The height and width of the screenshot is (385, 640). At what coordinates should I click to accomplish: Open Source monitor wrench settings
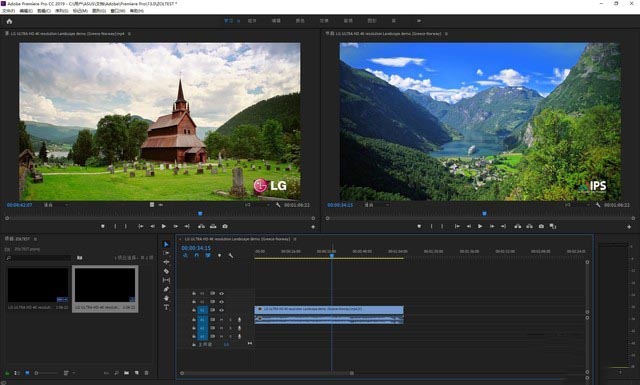click(278, 205)
